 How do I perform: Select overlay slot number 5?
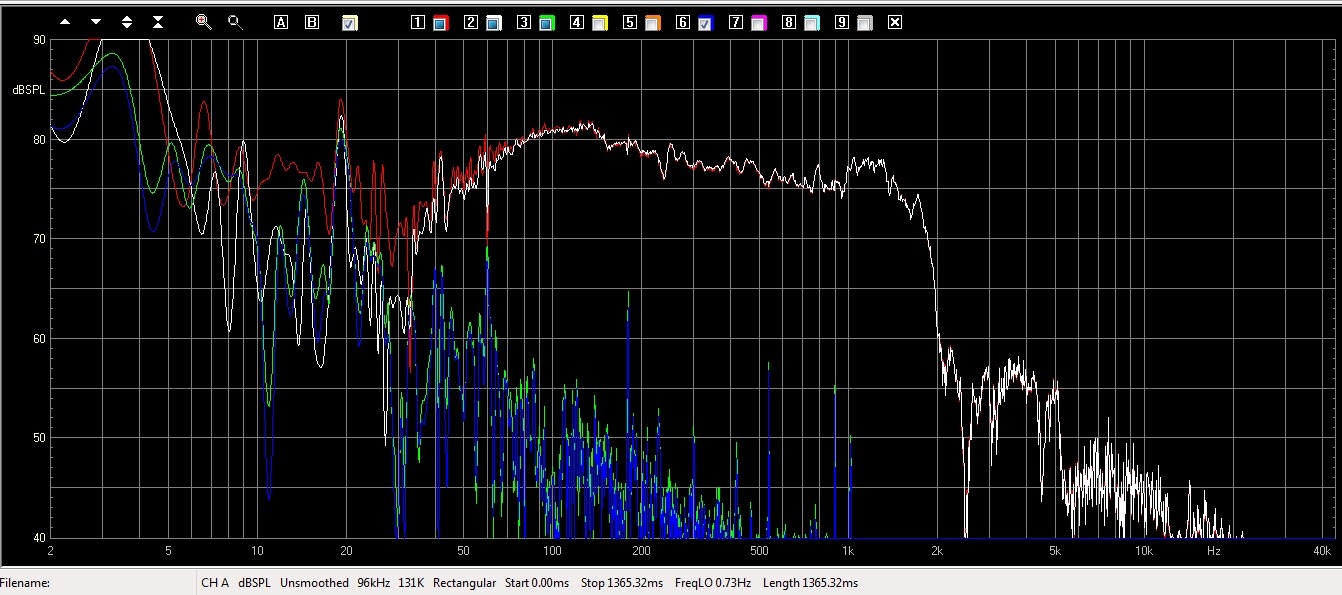coord(630,22)
